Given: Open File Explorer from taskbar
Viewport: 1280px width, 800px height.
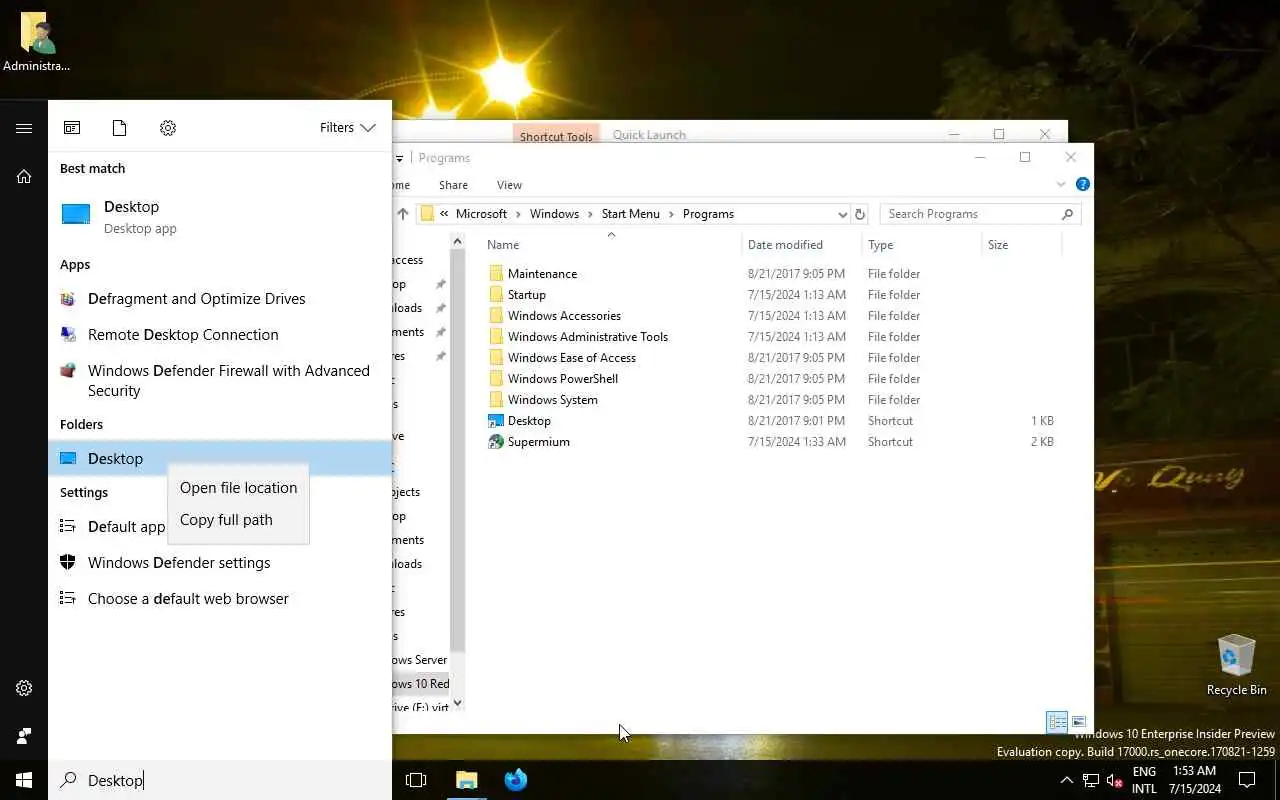Looking at the screenshot, I should [467, 780].
